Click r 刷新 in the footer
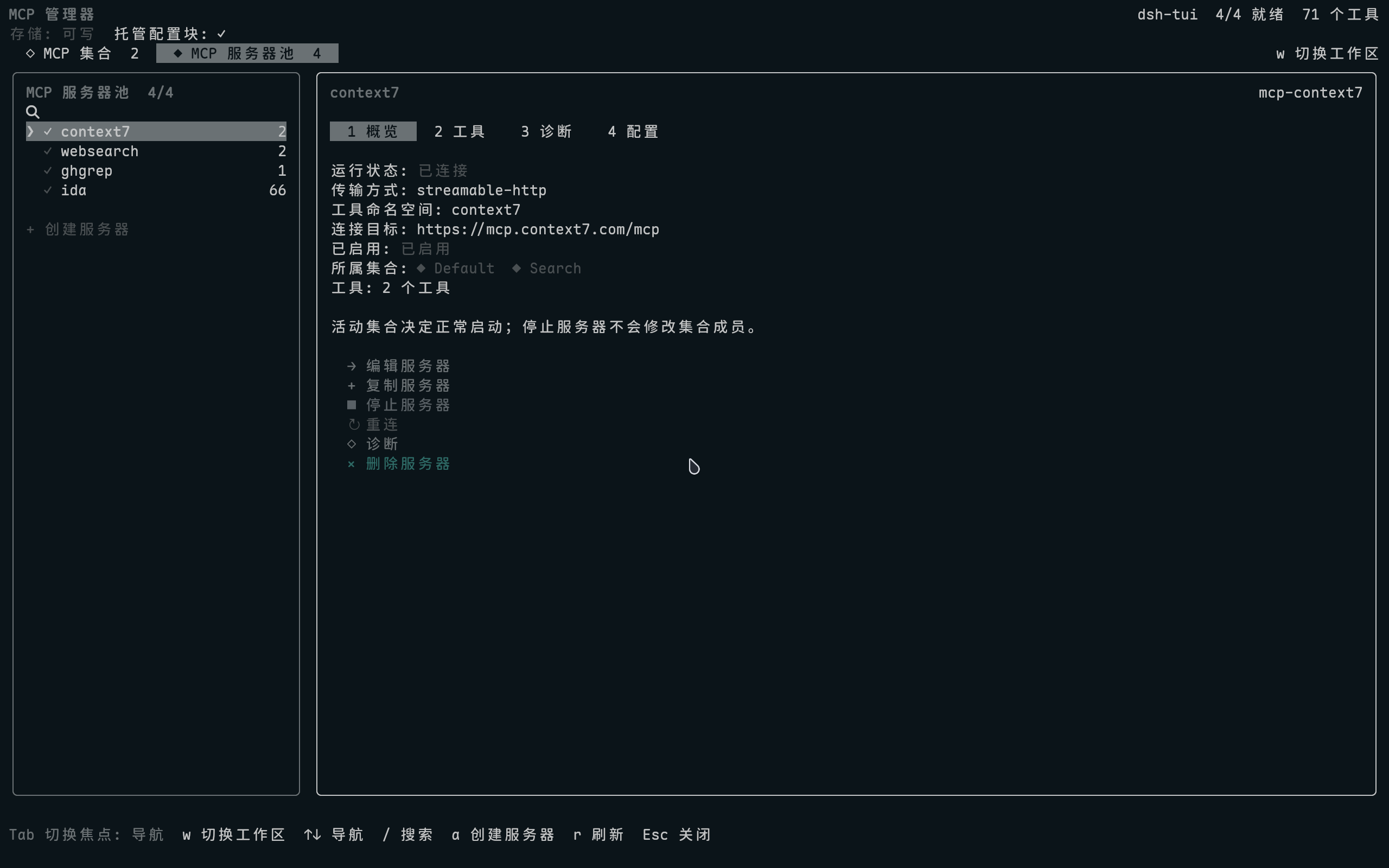 click(598, 835)
